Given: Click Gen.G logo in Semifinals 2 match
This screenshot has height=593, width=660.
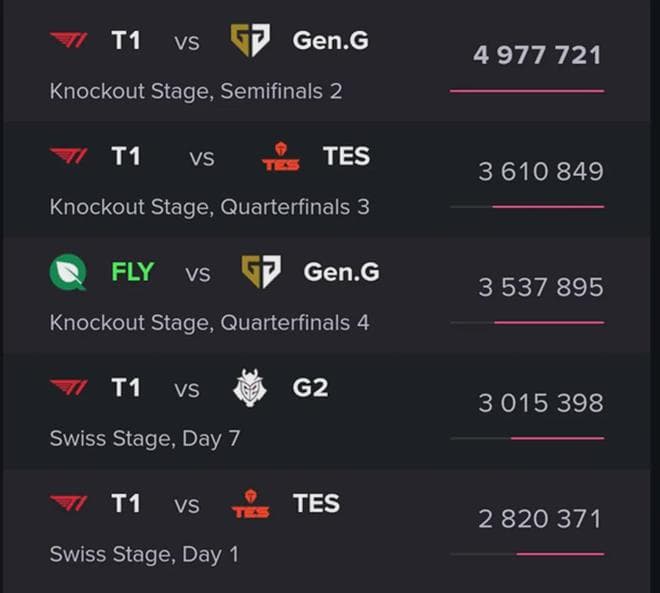Looking at the screenshot, I should 250,40.
